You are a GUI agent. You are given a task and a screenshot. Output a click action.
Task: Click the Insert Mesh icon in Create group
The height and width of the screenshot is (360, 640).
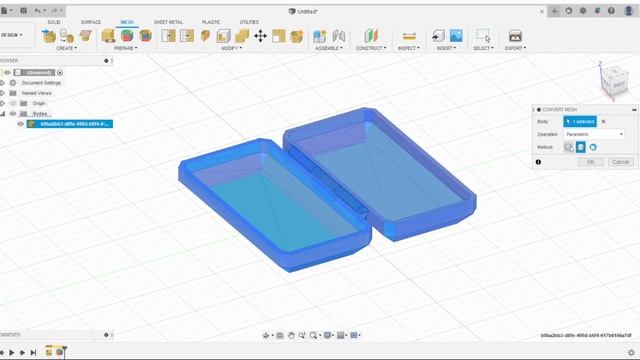49,36
